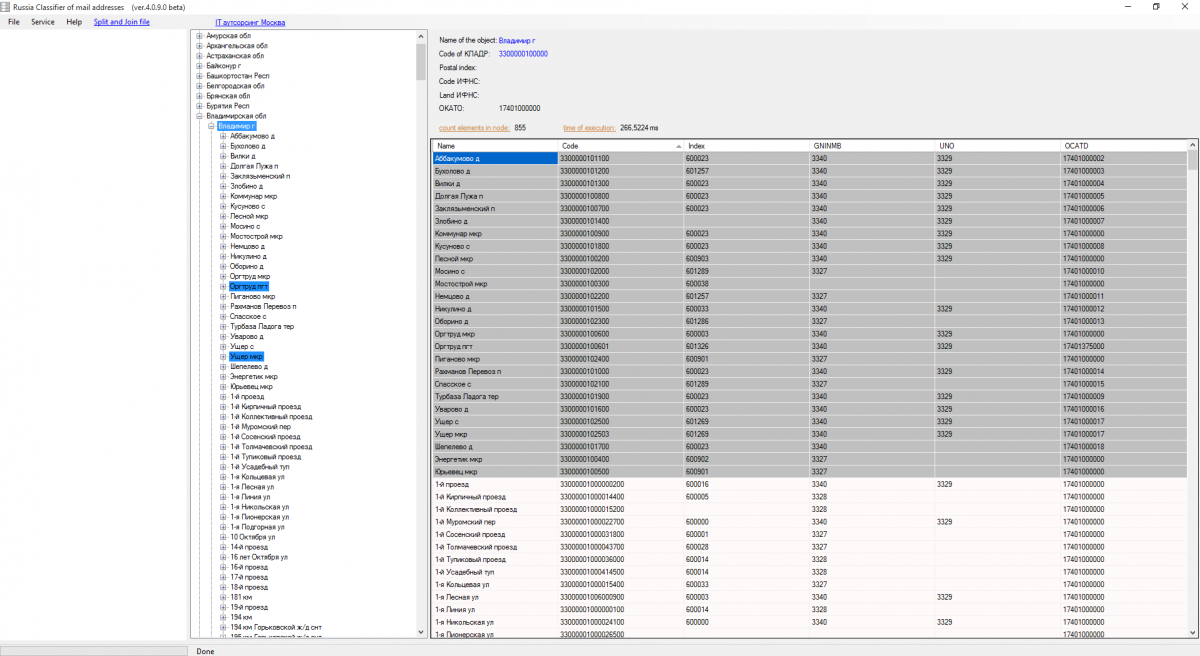Expand the Аббакумово д tree node
Viewport: 1200px width, 656px height.
pos(223,136)
